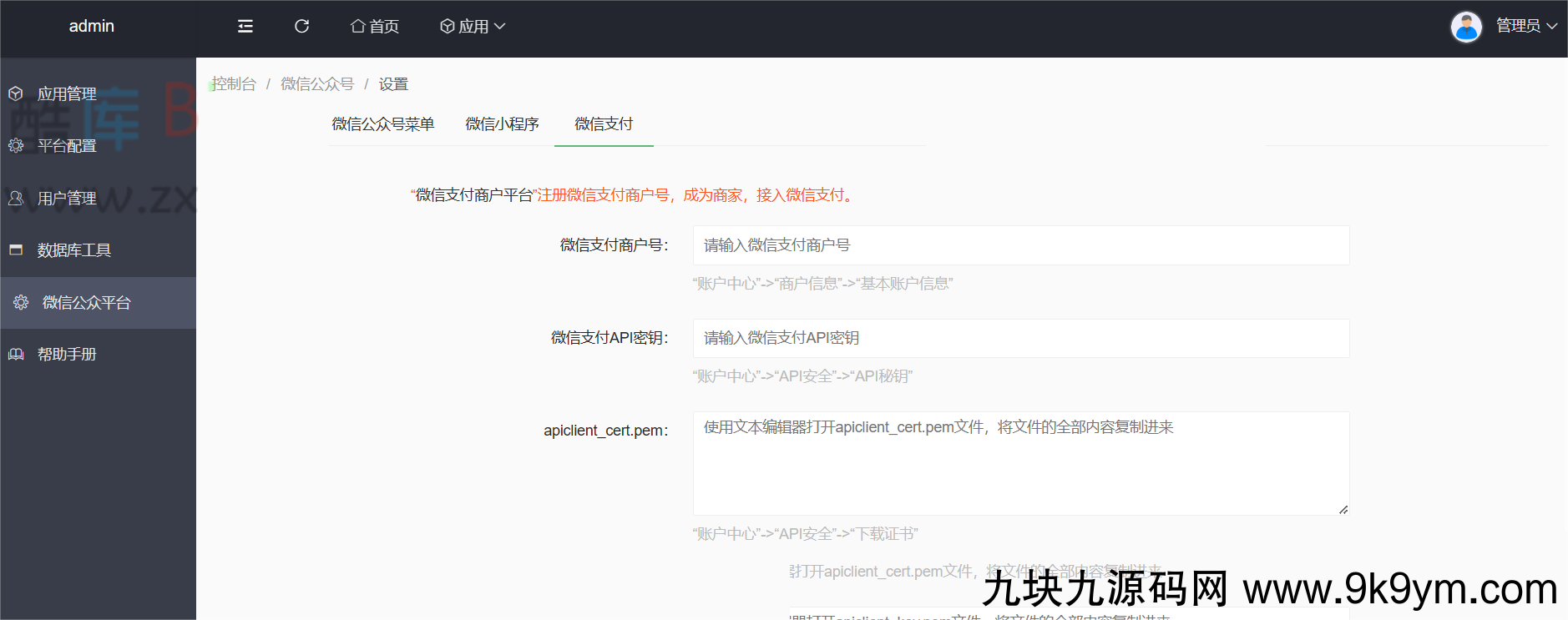
Task: Click the 微信公众平台 gear icon
Action: tap(21, 302)
